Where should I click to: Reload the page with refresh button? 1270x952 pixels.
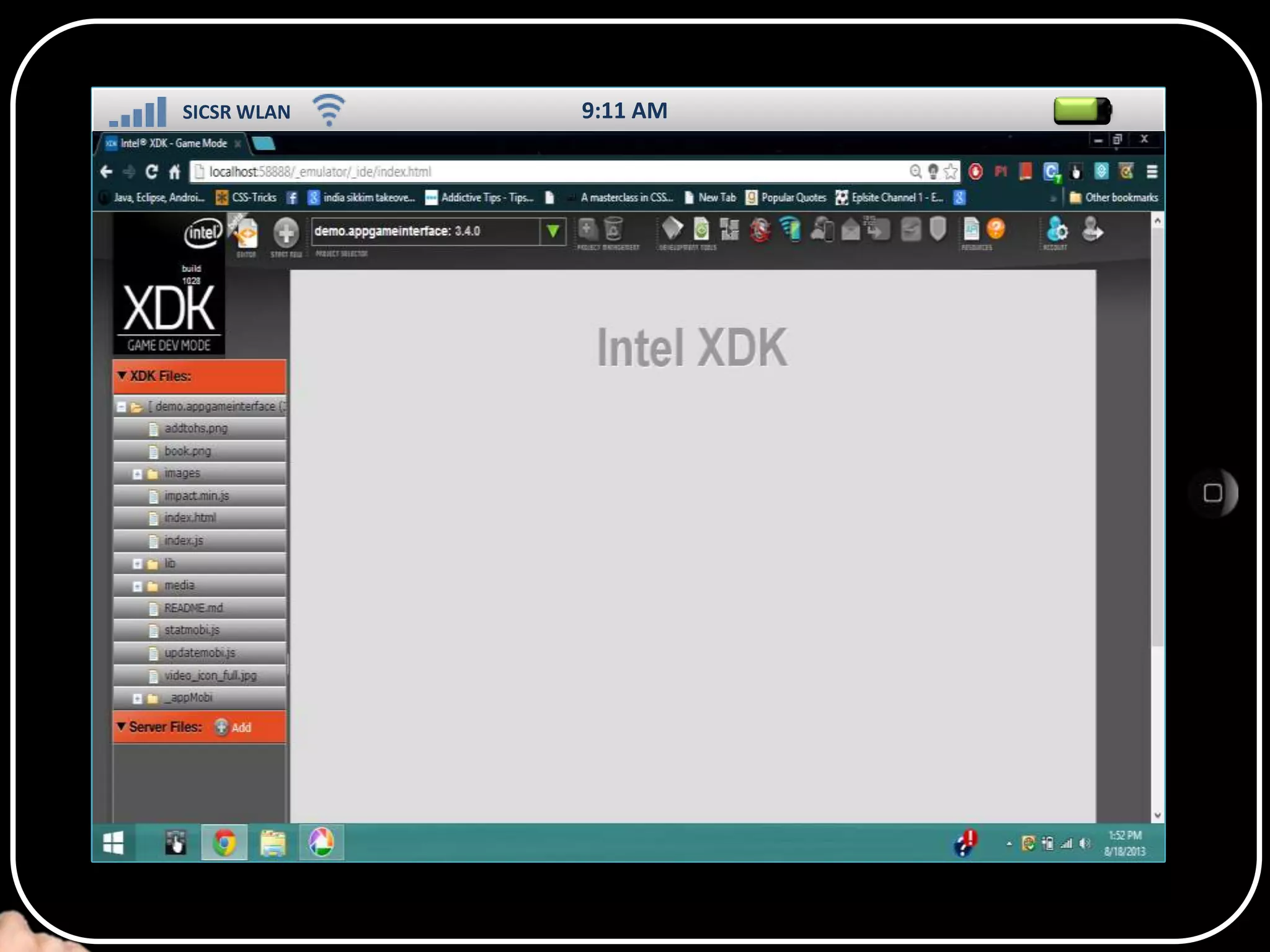[151, 172]
